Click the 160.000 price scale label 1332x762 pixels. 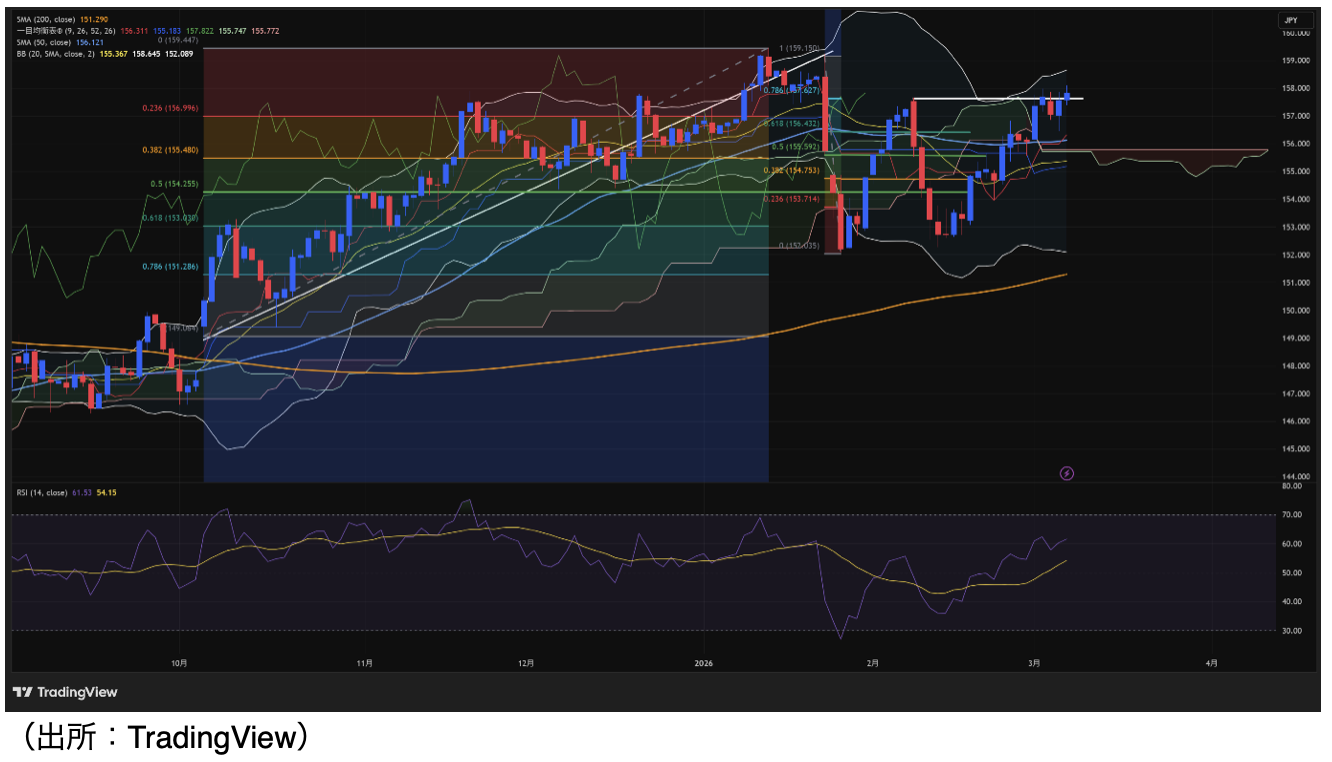[1296, 33]
